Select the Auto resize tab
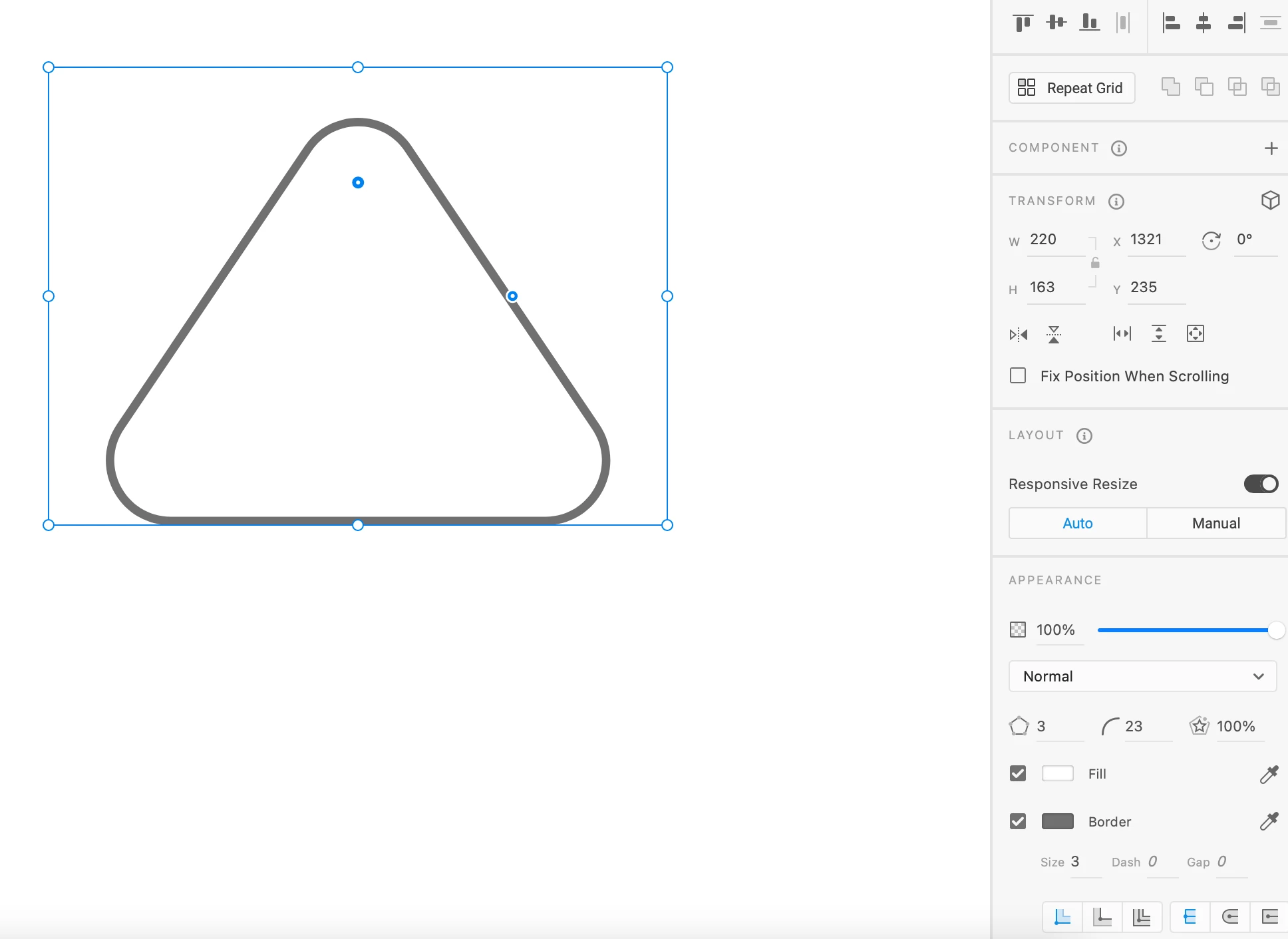 (x=1078, y=523)
